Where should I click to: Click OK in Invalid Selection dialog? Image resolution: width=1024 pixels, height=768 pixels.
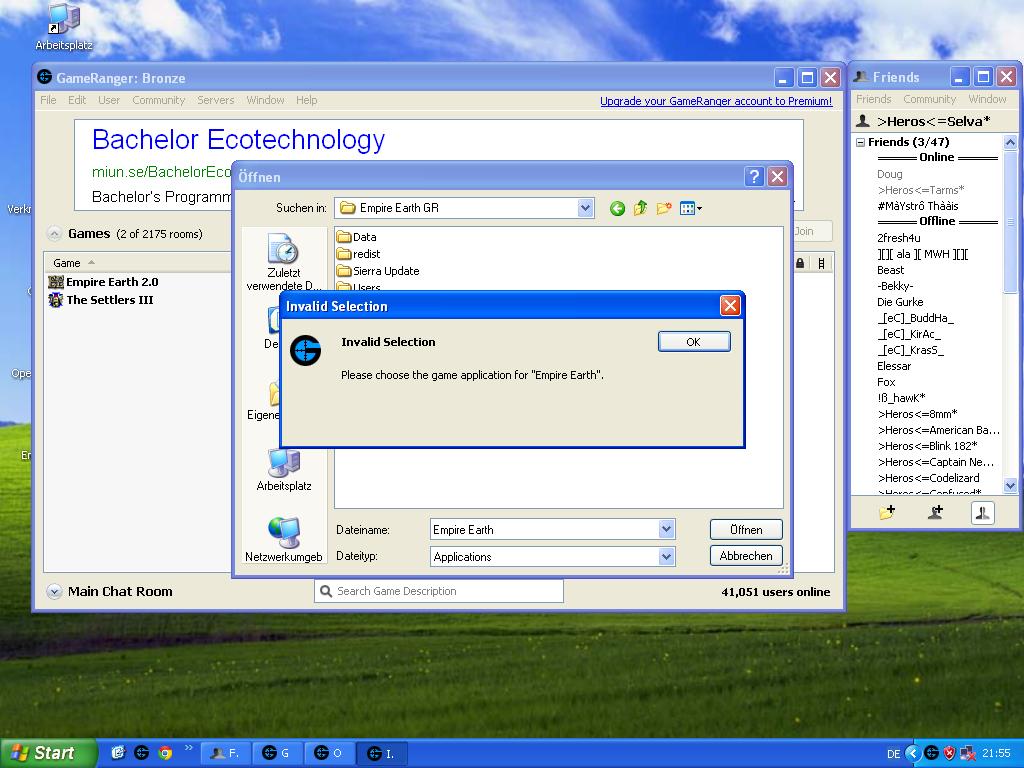693,342
